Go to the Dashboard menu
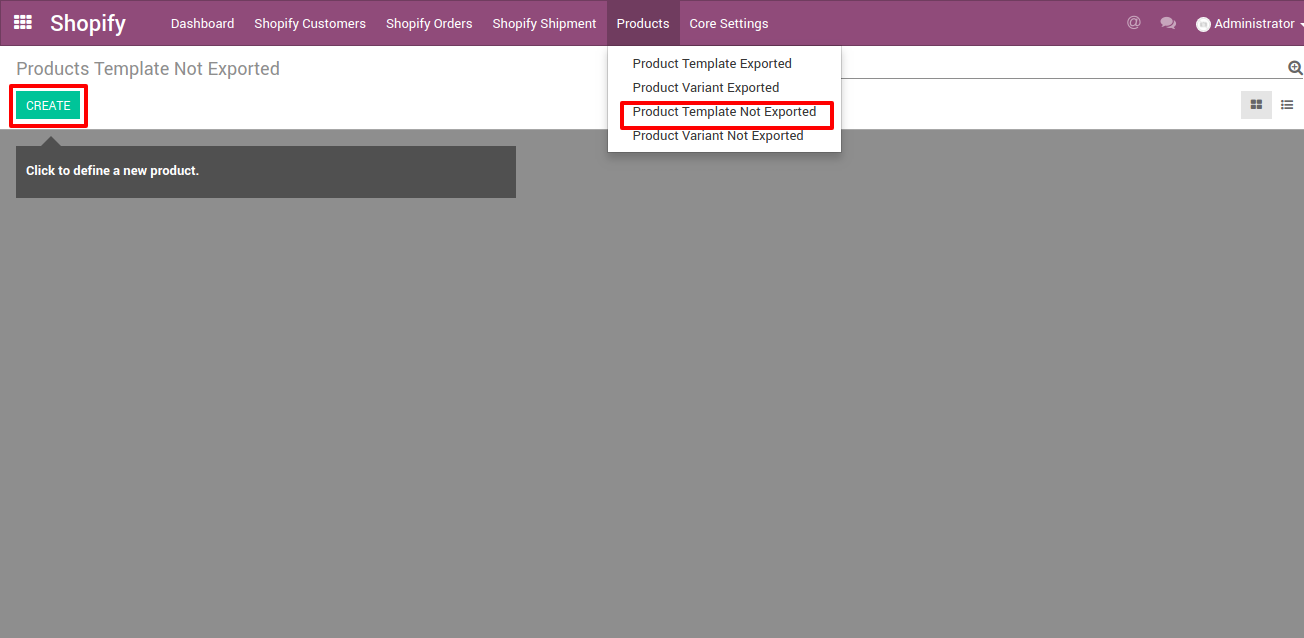Image resolution: width=1304 pixels, height=638 pixels. coord(203,23)
